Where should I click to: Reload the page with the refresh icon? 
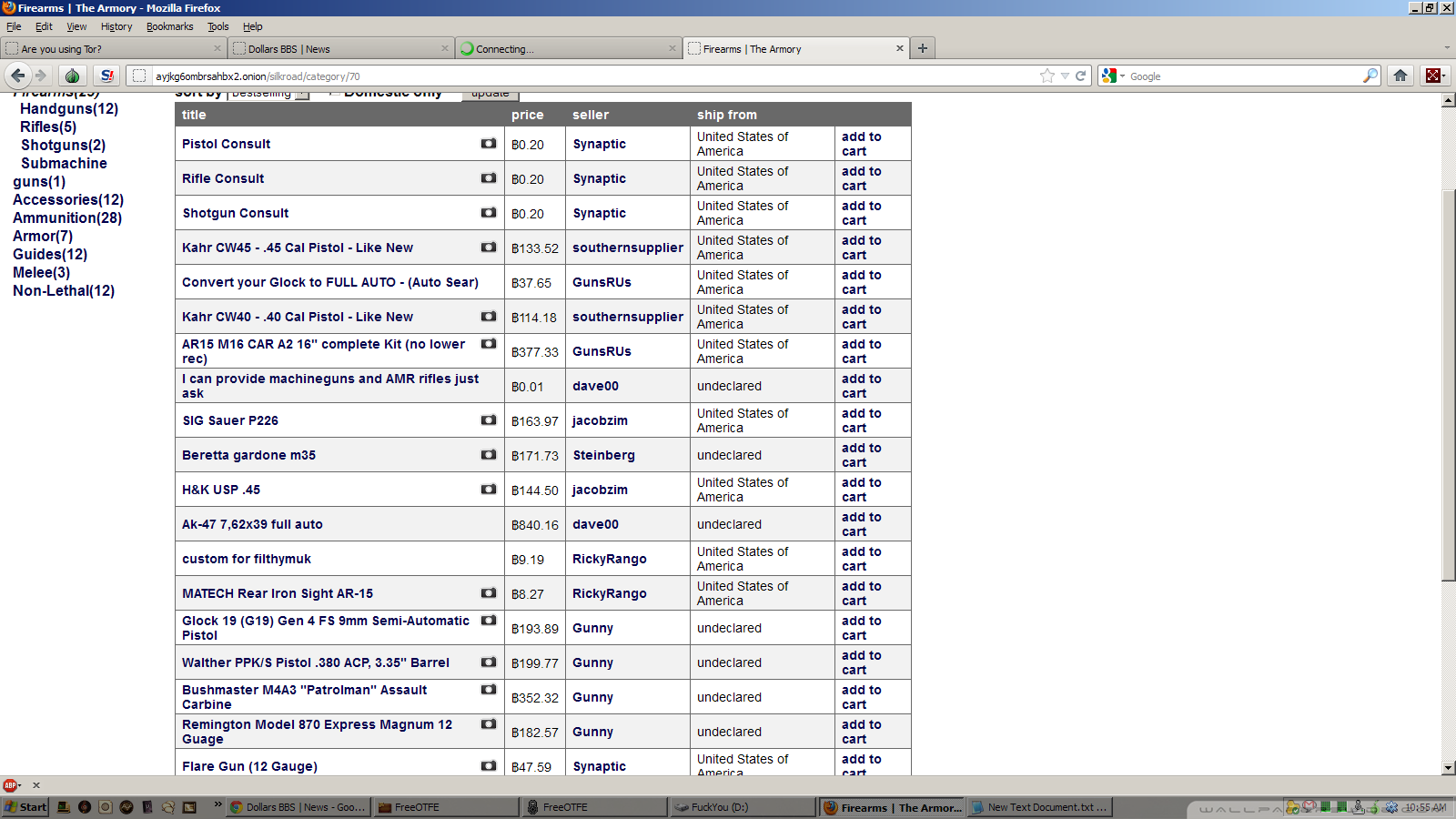[x=1081, y=76]
